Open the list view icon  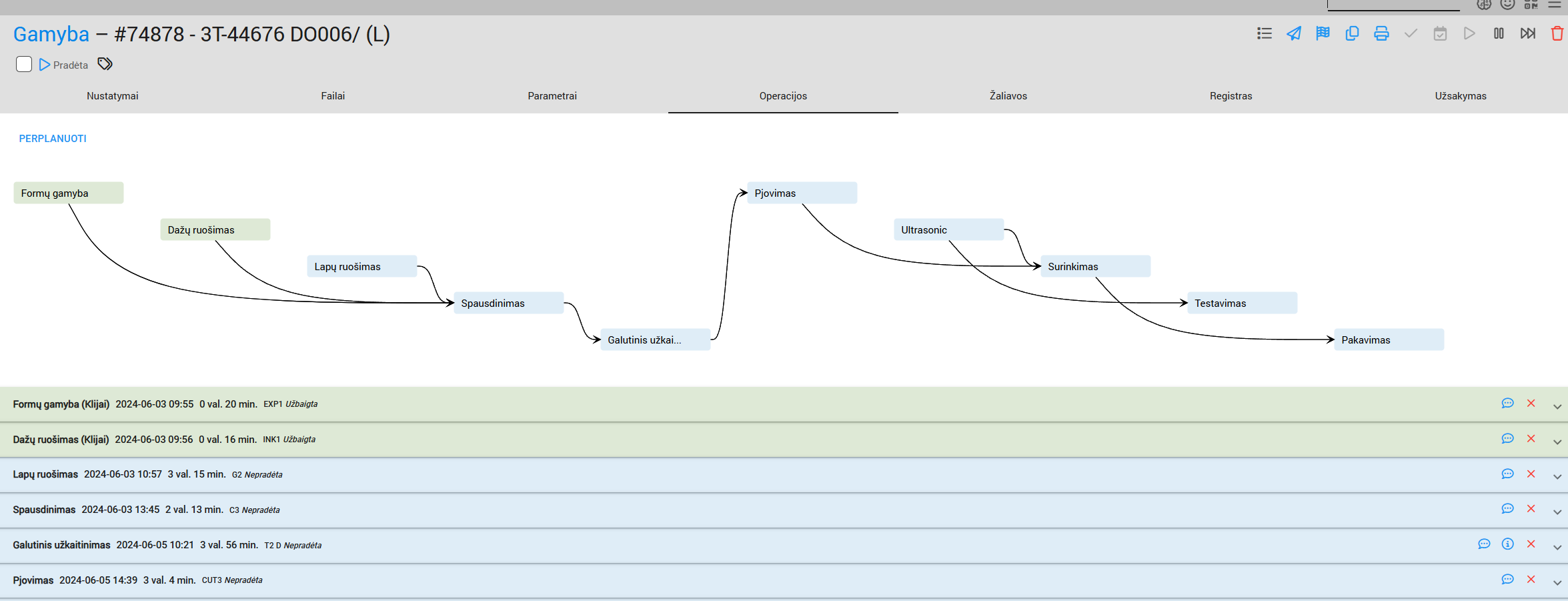coord(1264,33)
